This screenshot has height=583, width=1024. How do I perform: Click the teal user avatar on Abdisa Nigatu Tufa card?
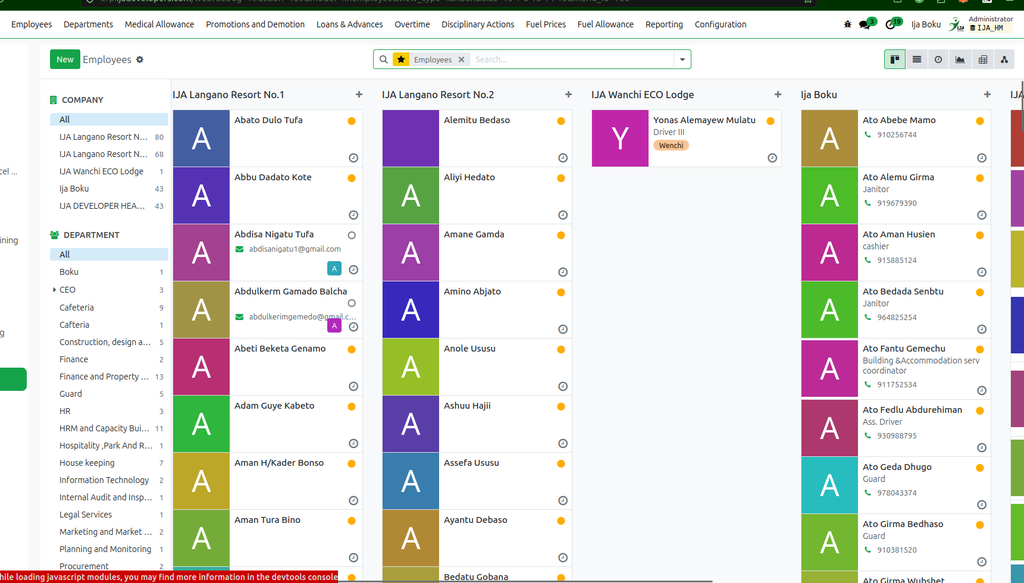point(334,268)
